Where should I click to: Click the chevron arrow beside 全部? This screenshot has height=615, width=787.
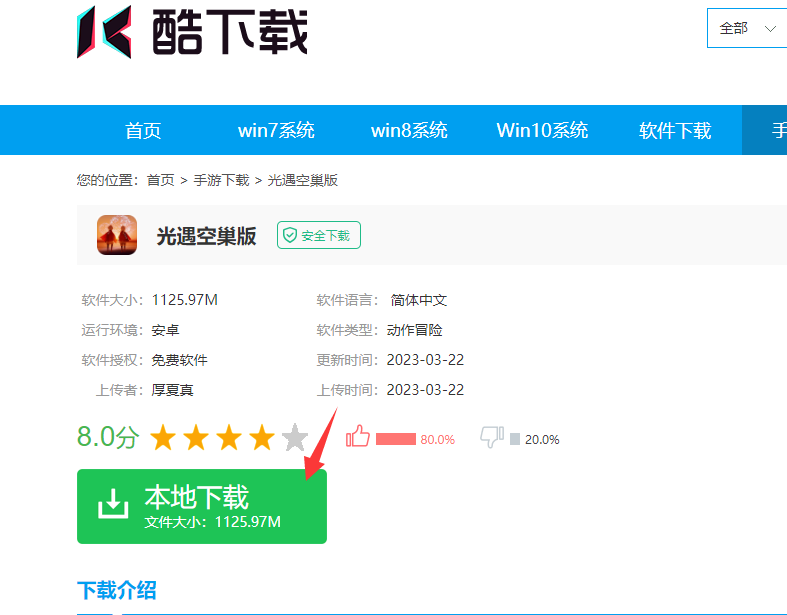770,29
